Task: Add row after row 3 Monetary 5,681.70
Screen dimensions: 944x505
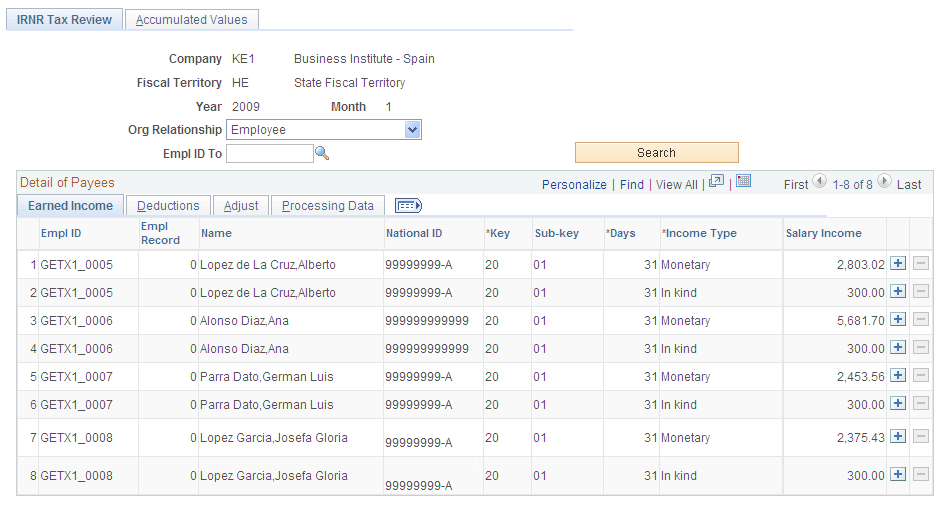Action: click(x=898, y=319)
